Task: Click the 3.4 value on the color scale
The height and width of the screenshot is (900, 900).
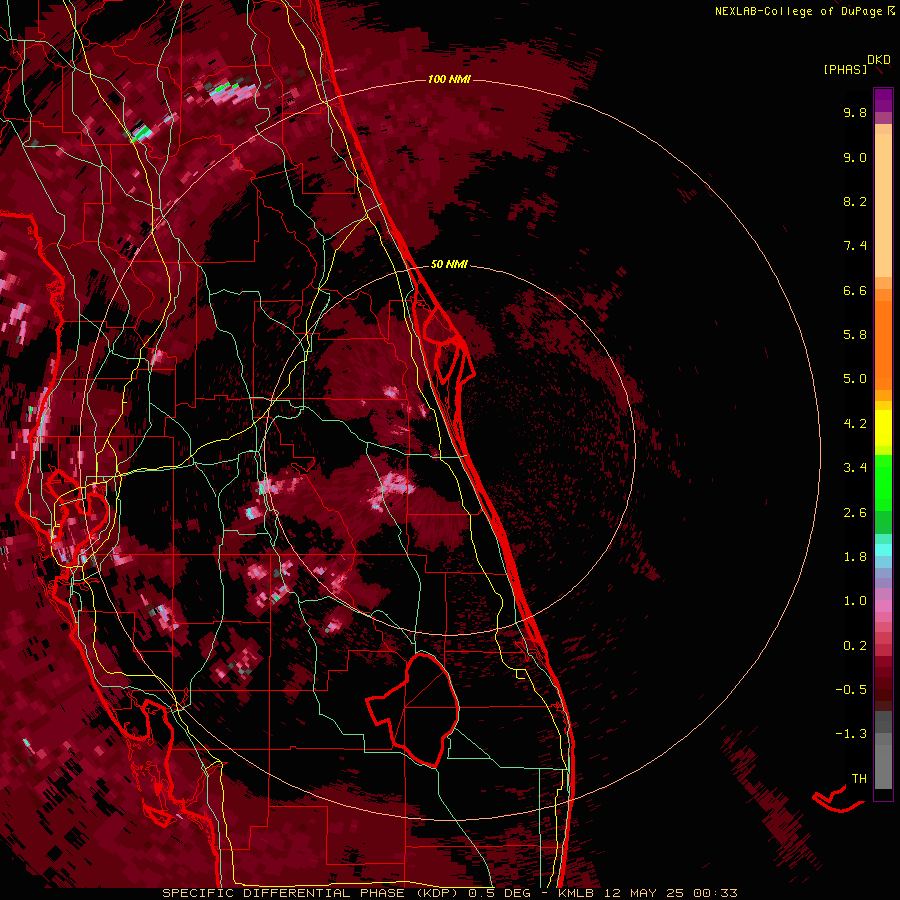Action: [855, 468]
